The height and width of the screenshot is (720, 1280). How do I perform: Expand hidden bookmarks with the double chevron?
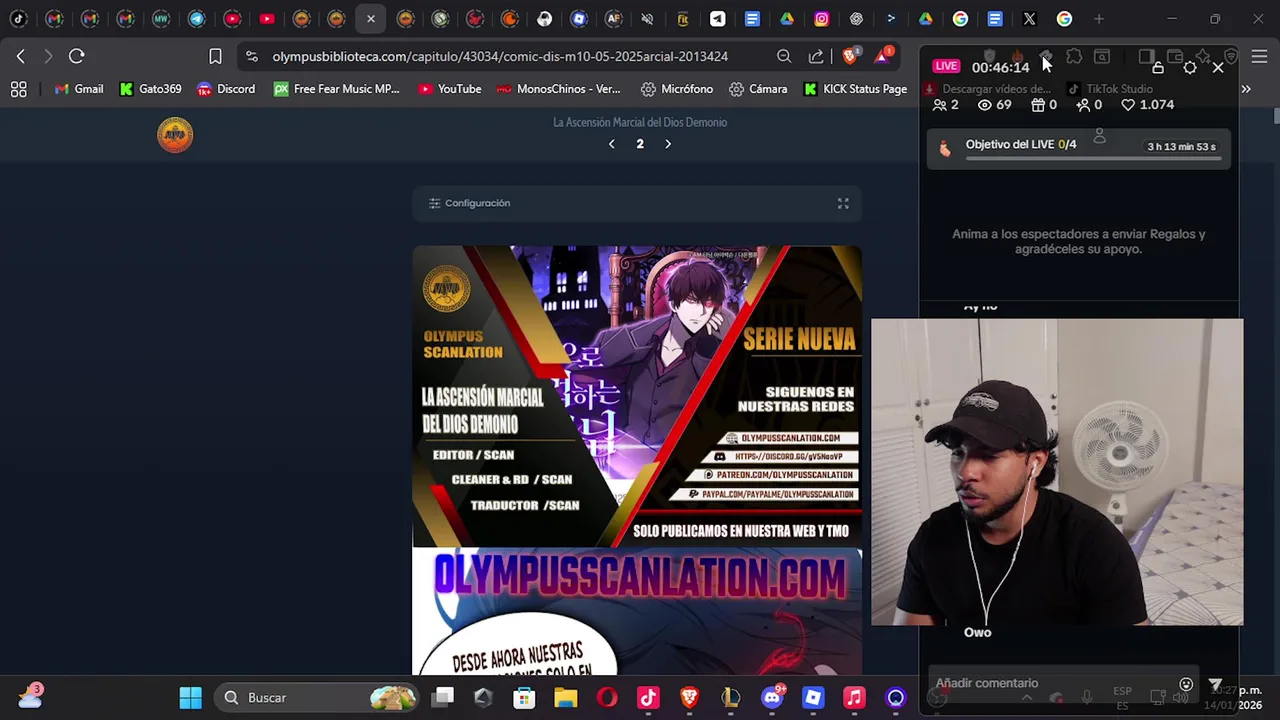(1246, 89)
